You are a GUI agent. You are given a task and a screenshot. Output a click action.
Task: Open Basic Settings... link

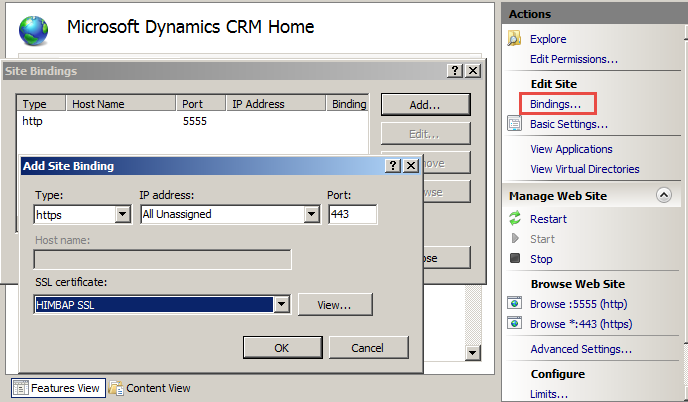point(569,124)
